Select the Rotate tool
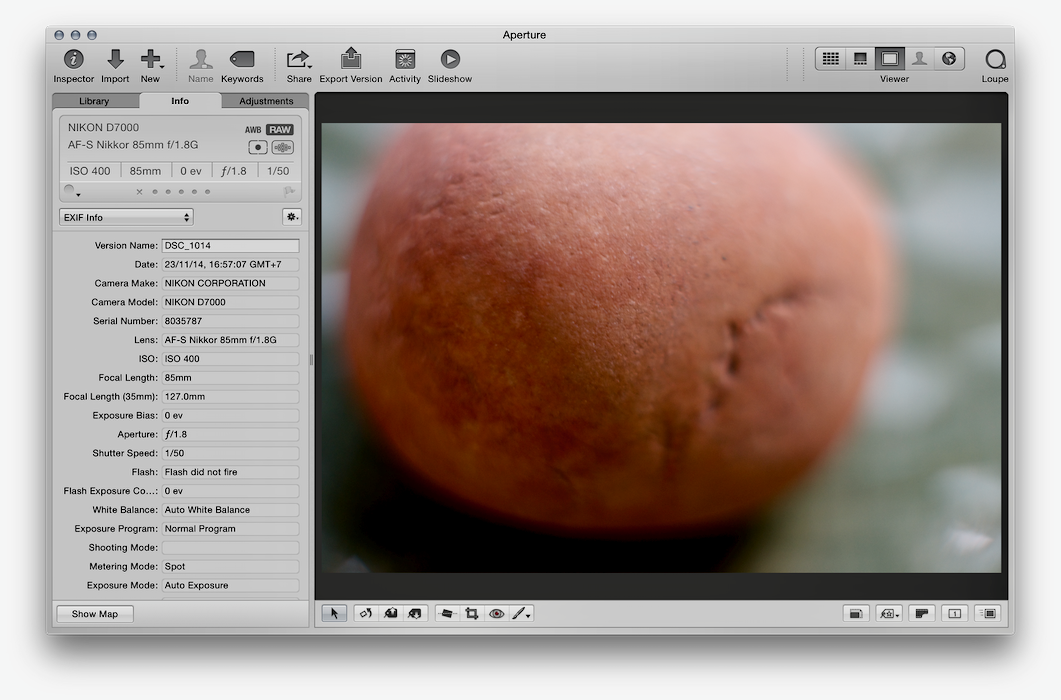The image size is (1061, 700). coord(366,613)
